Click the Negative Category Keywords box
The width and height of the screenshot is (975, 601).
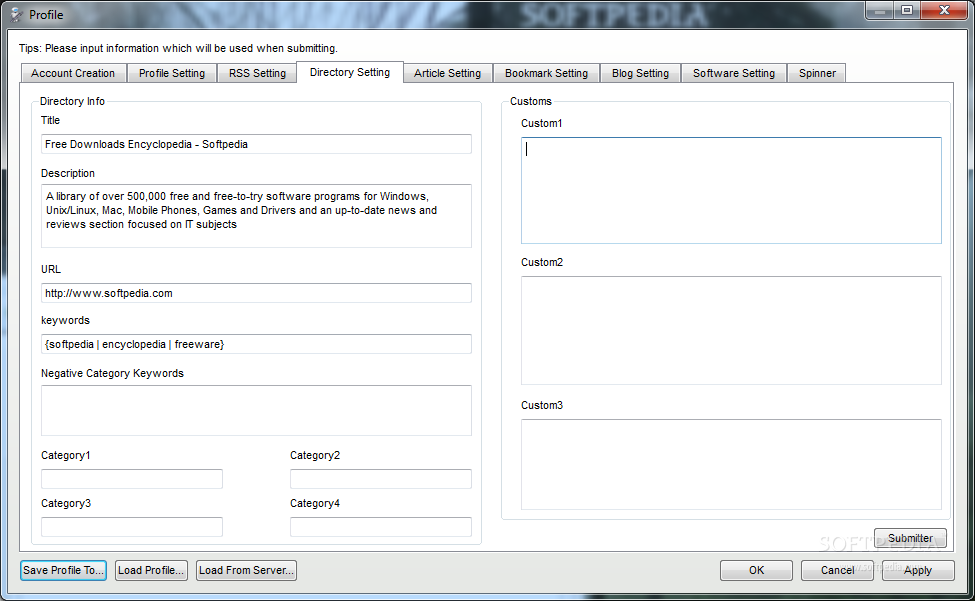pos(256,410)
